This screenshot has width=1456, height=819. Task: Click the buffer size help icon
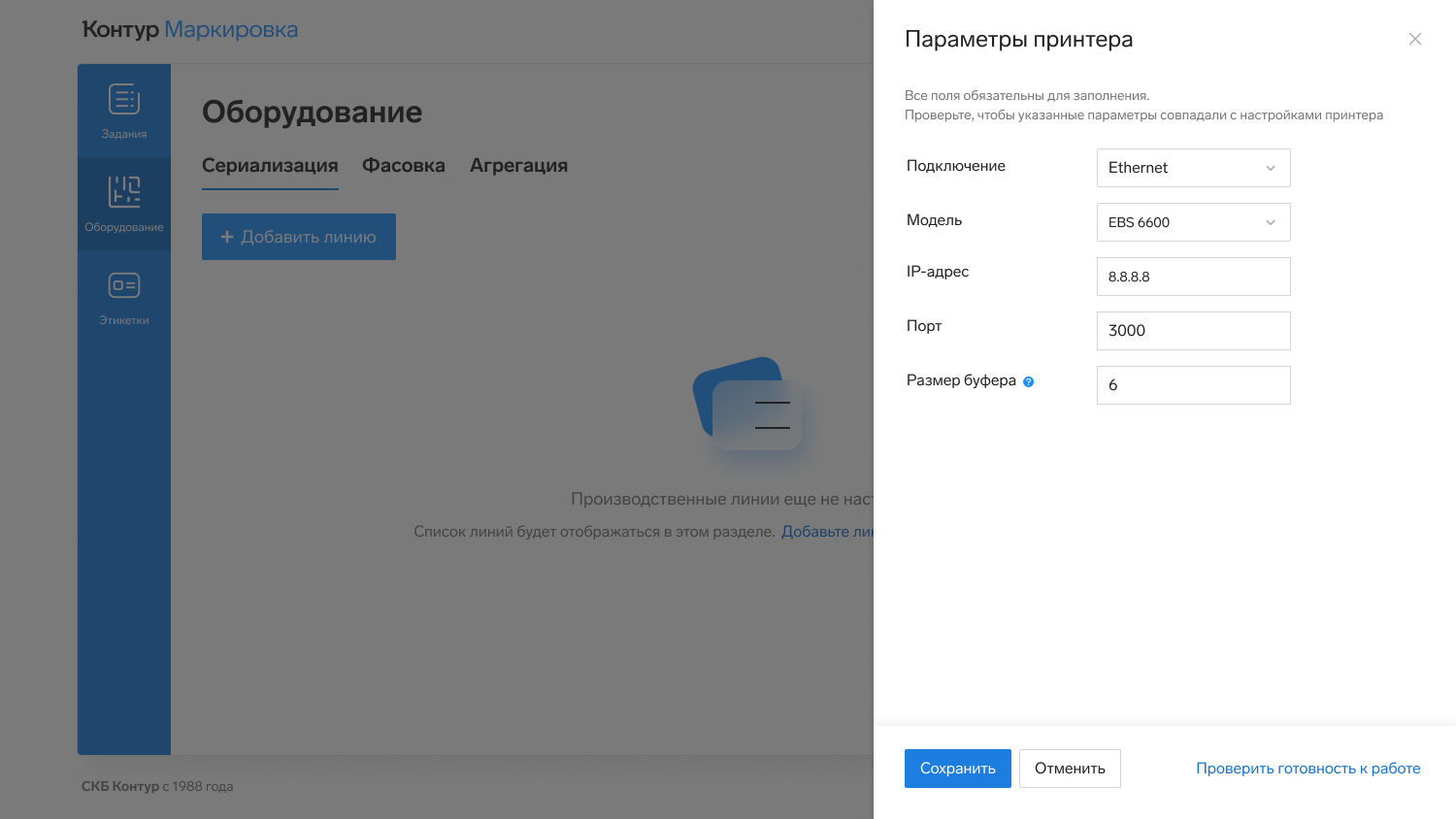point(1029,381)
